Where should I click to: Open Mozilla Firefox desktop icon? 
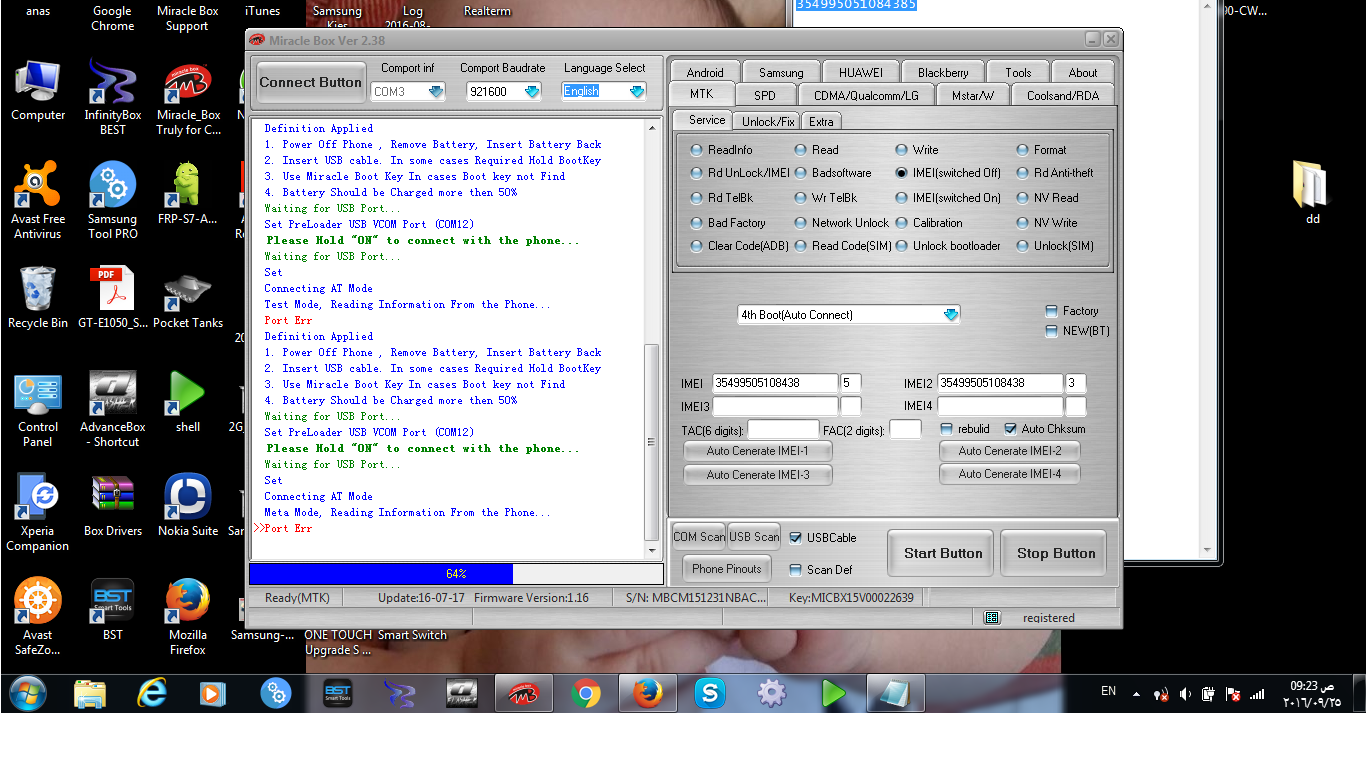[x=188, y=617]
